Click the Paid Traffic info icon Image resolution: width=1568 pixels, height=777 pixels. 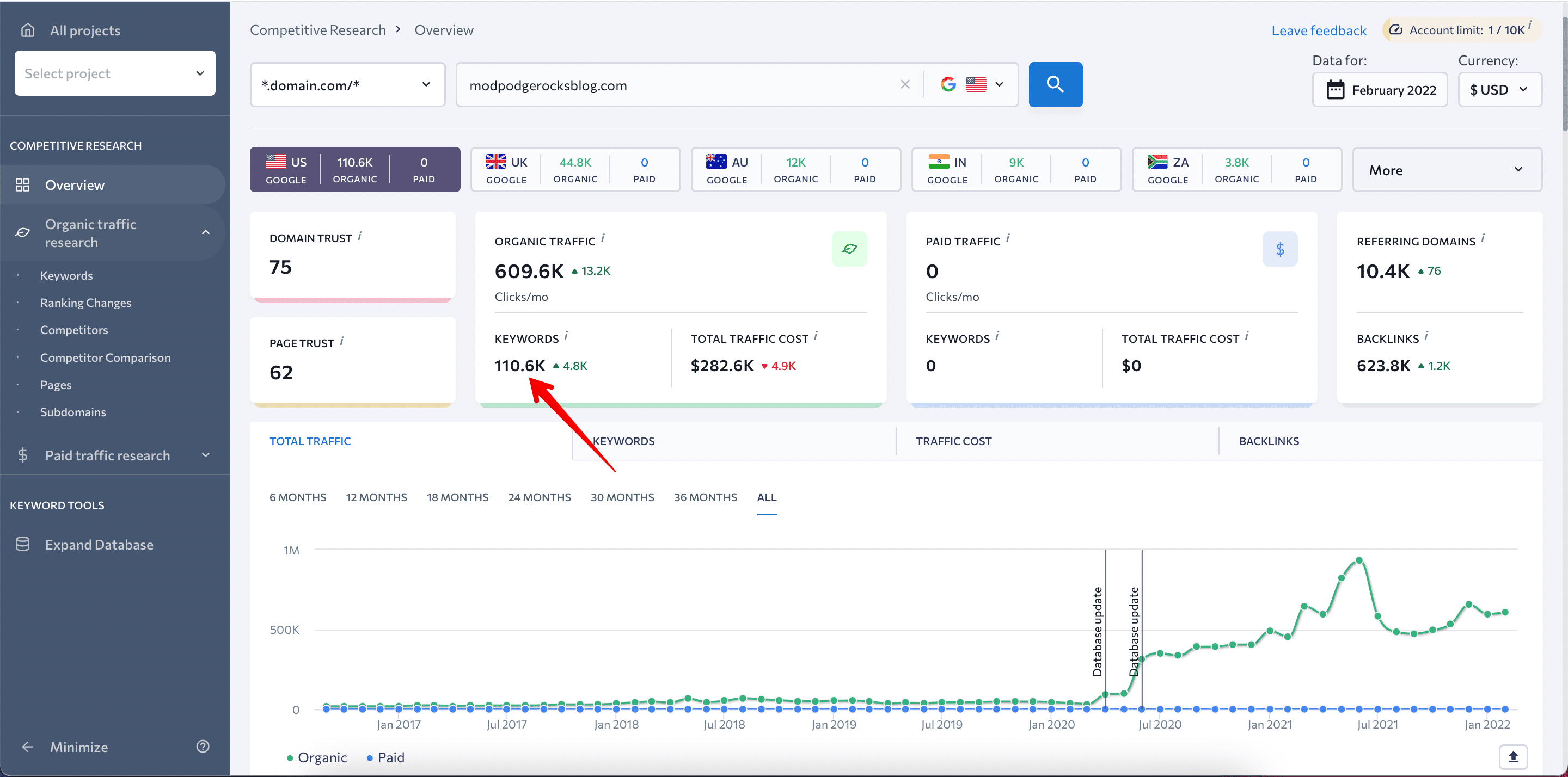(x=1007, y=238)
